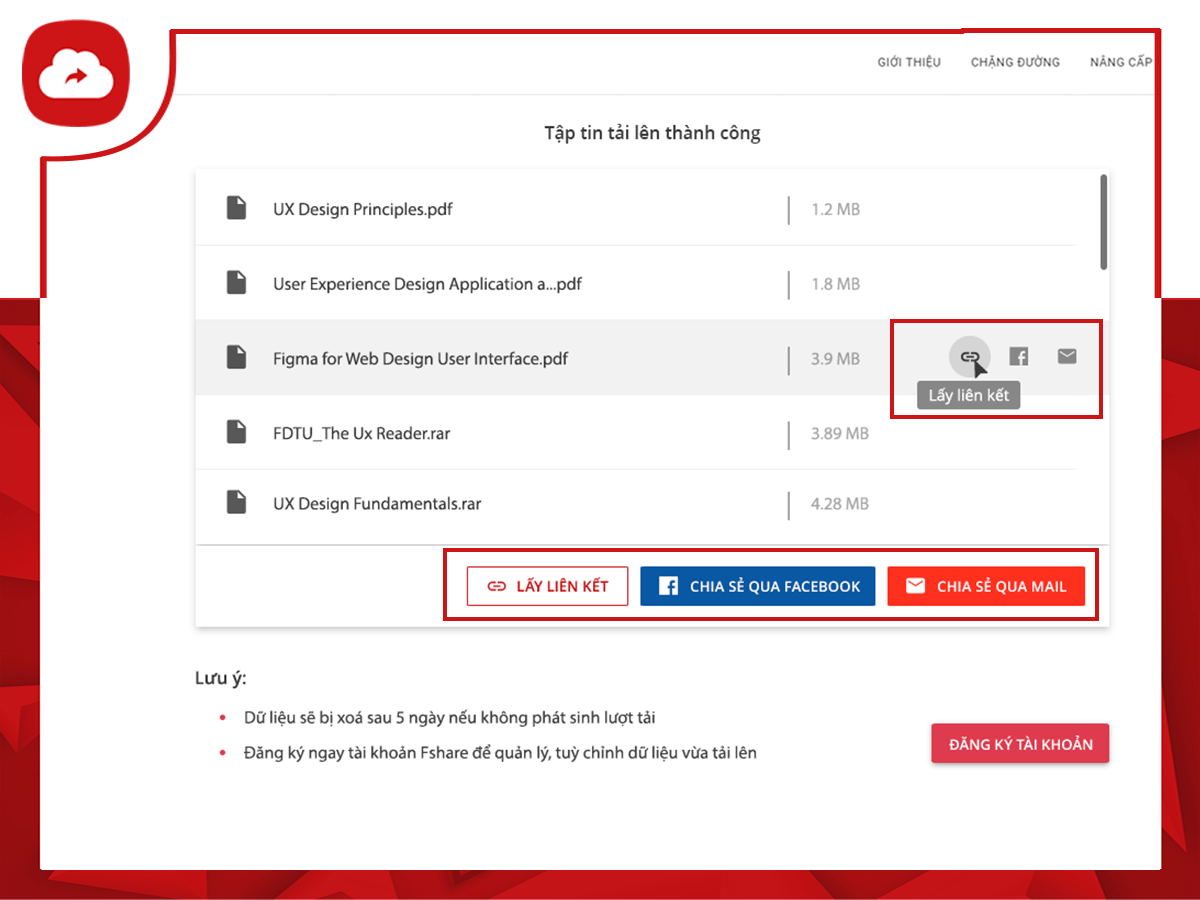Select Figma for Web Design User Interface.pdf

tap(420, 358)
